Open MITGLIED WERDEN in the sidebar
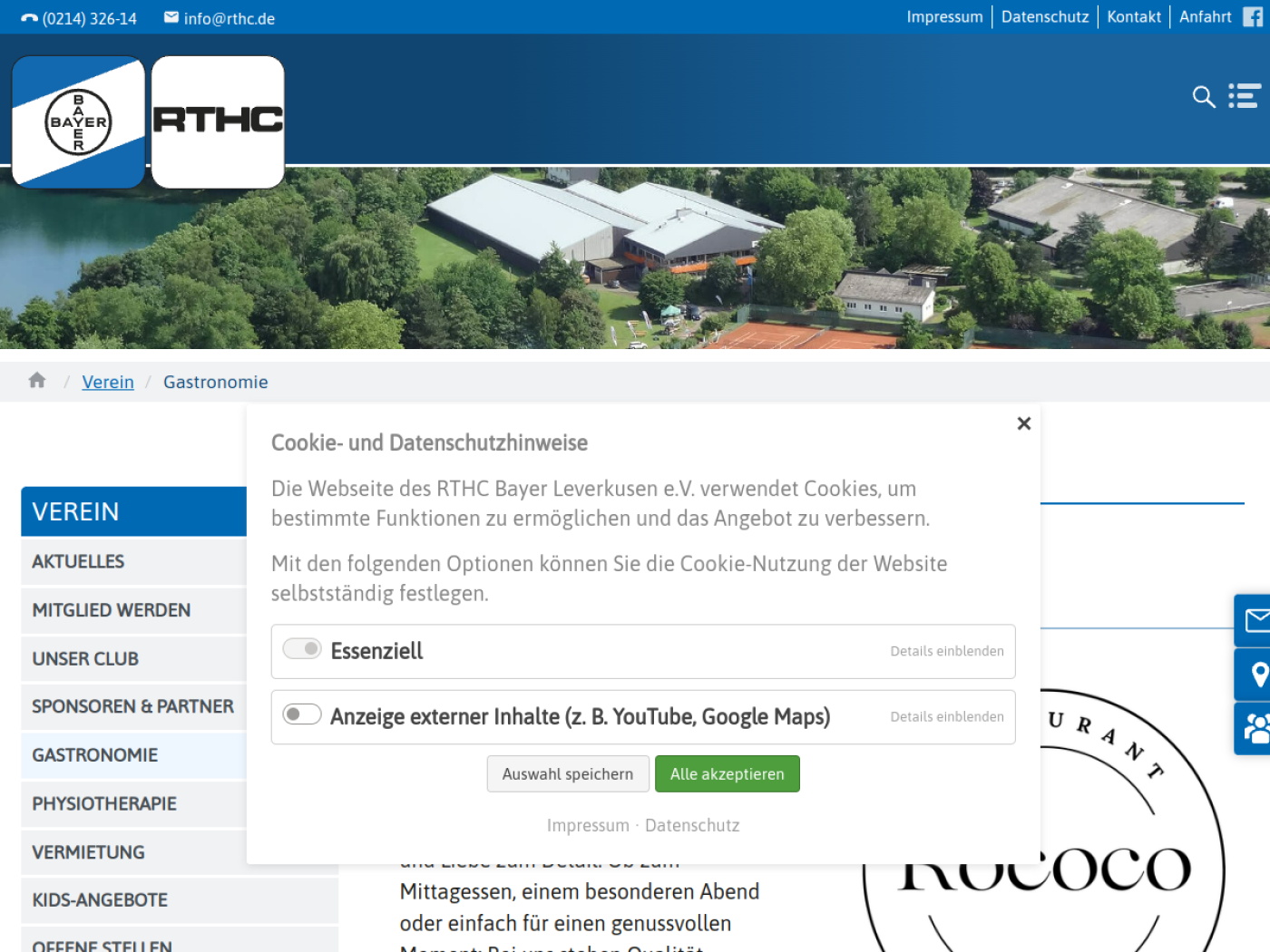The height and width of the screenshot is (952, 1270). 134,610
